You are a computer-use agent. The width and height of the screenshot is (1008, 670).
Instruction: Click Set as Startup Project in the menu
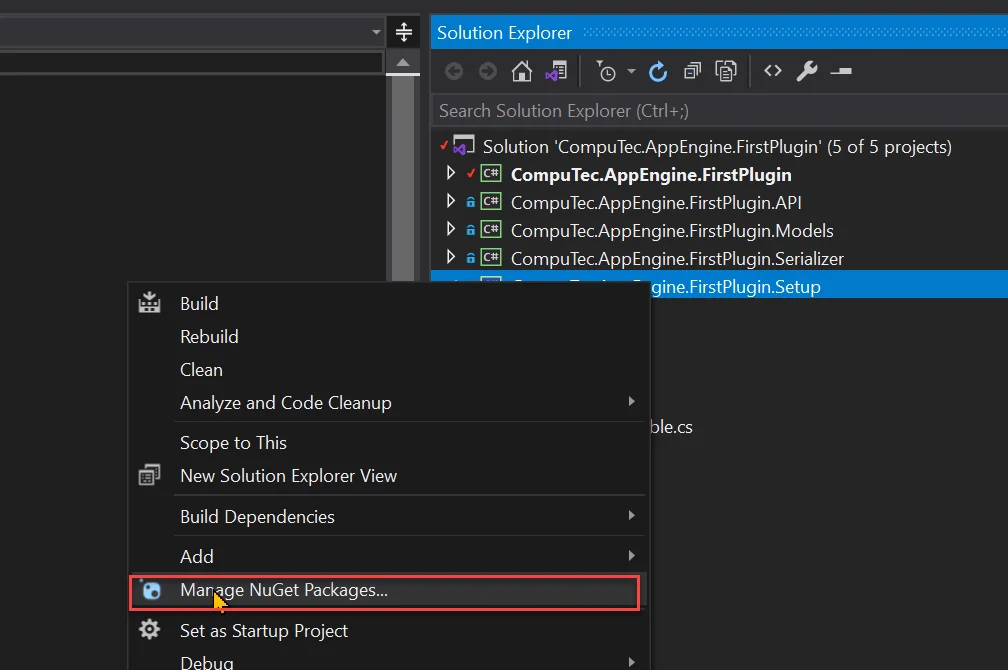[x=264, y=630]
